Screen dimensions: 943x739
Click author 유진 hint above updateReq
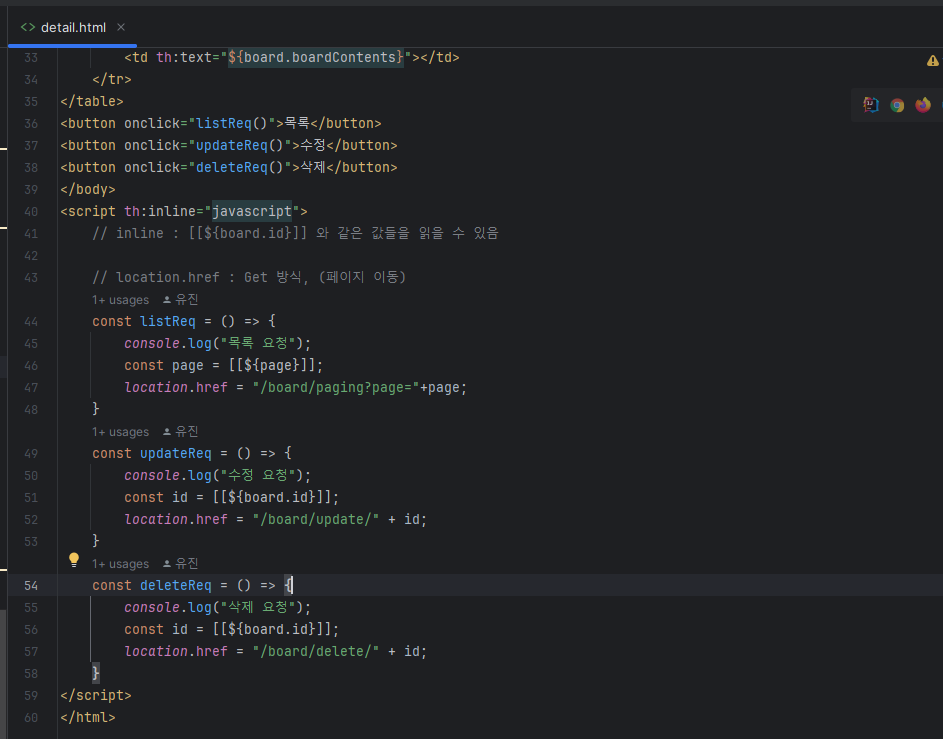coord(180,432)
